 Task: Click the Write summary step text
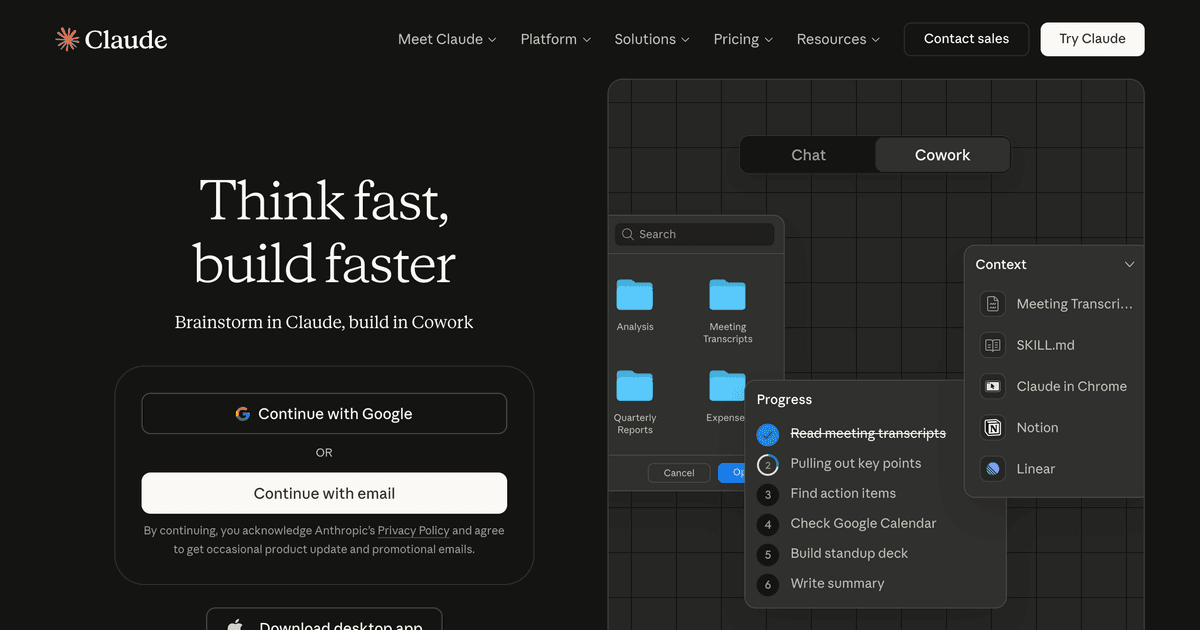coord(837,583)
